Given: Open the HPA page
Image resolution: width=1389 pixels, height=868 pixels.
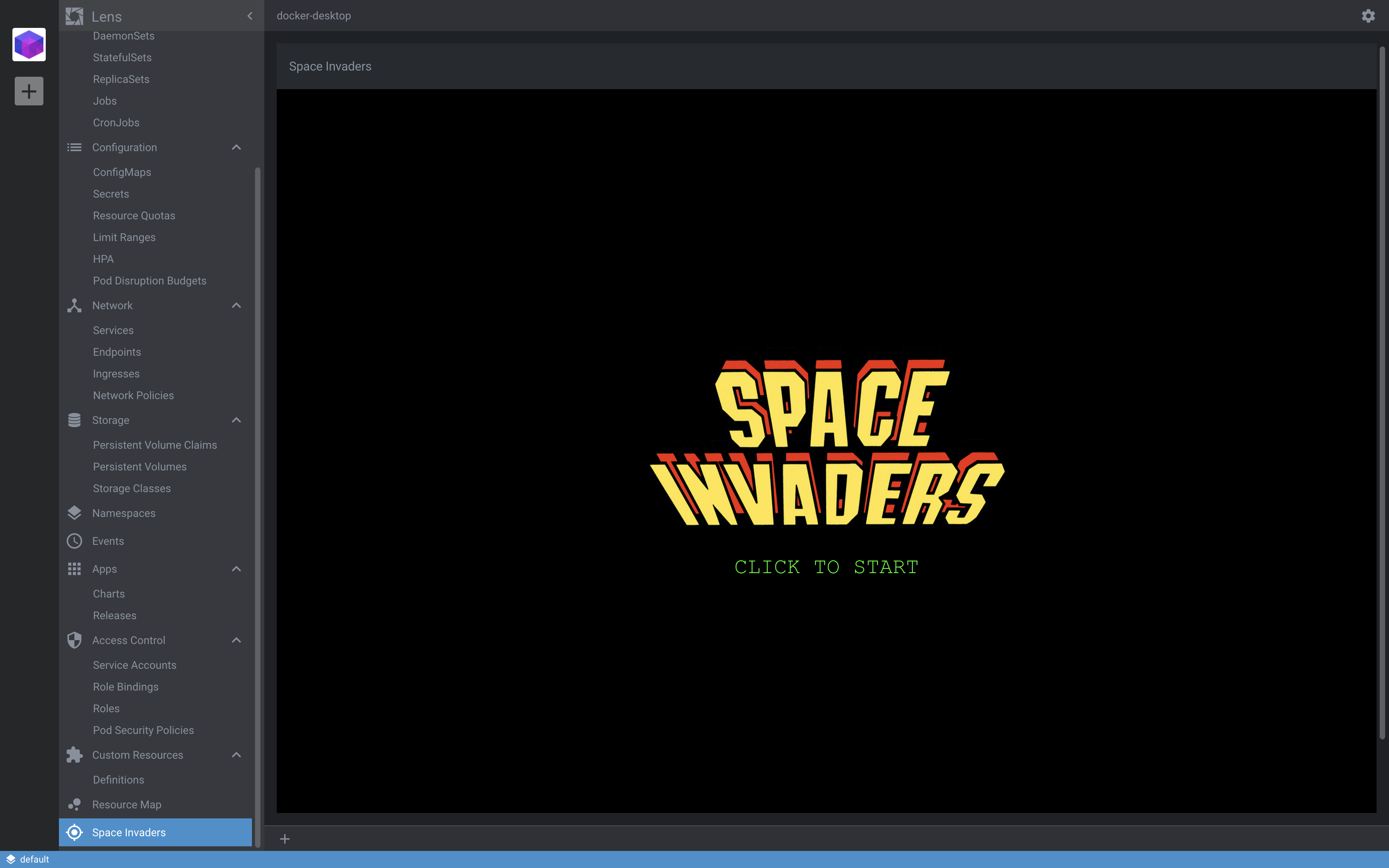Looking at the screenshot, I should tap(103, 260).
